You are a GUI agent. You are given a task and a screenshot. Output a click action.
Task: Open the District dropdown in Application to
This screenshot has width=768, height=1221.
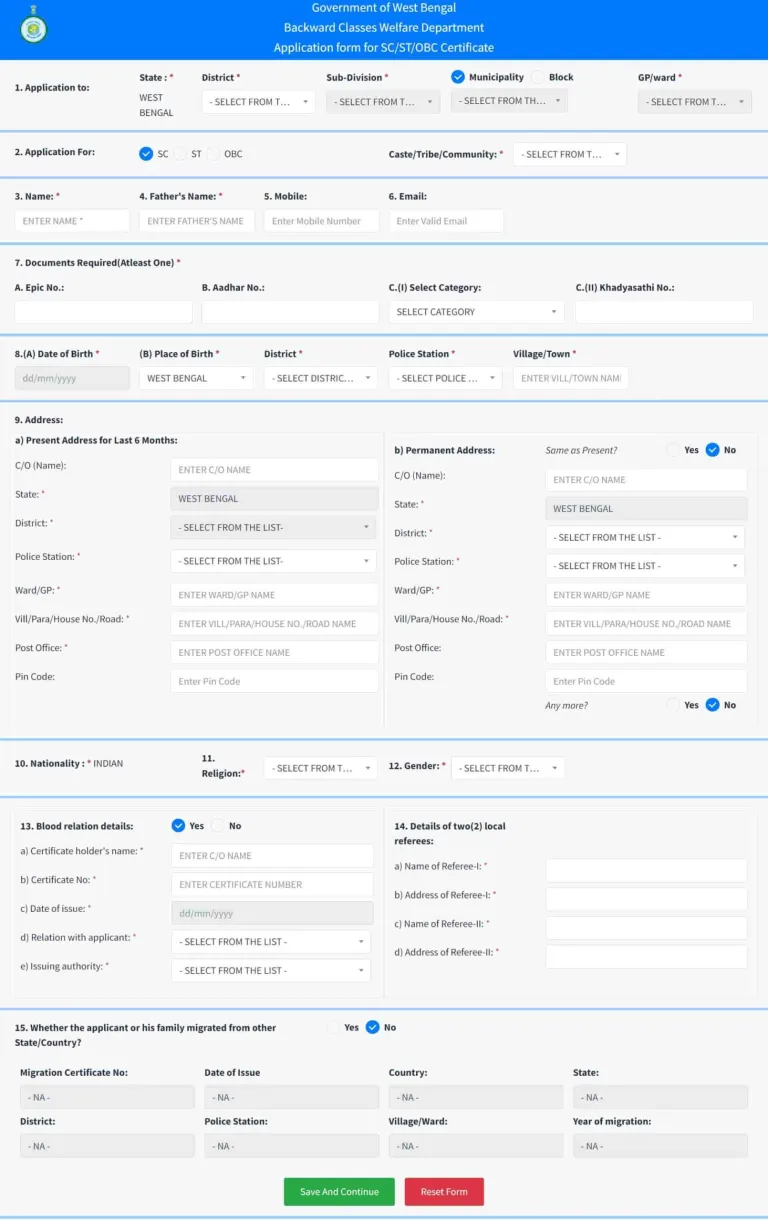point(257,101)
